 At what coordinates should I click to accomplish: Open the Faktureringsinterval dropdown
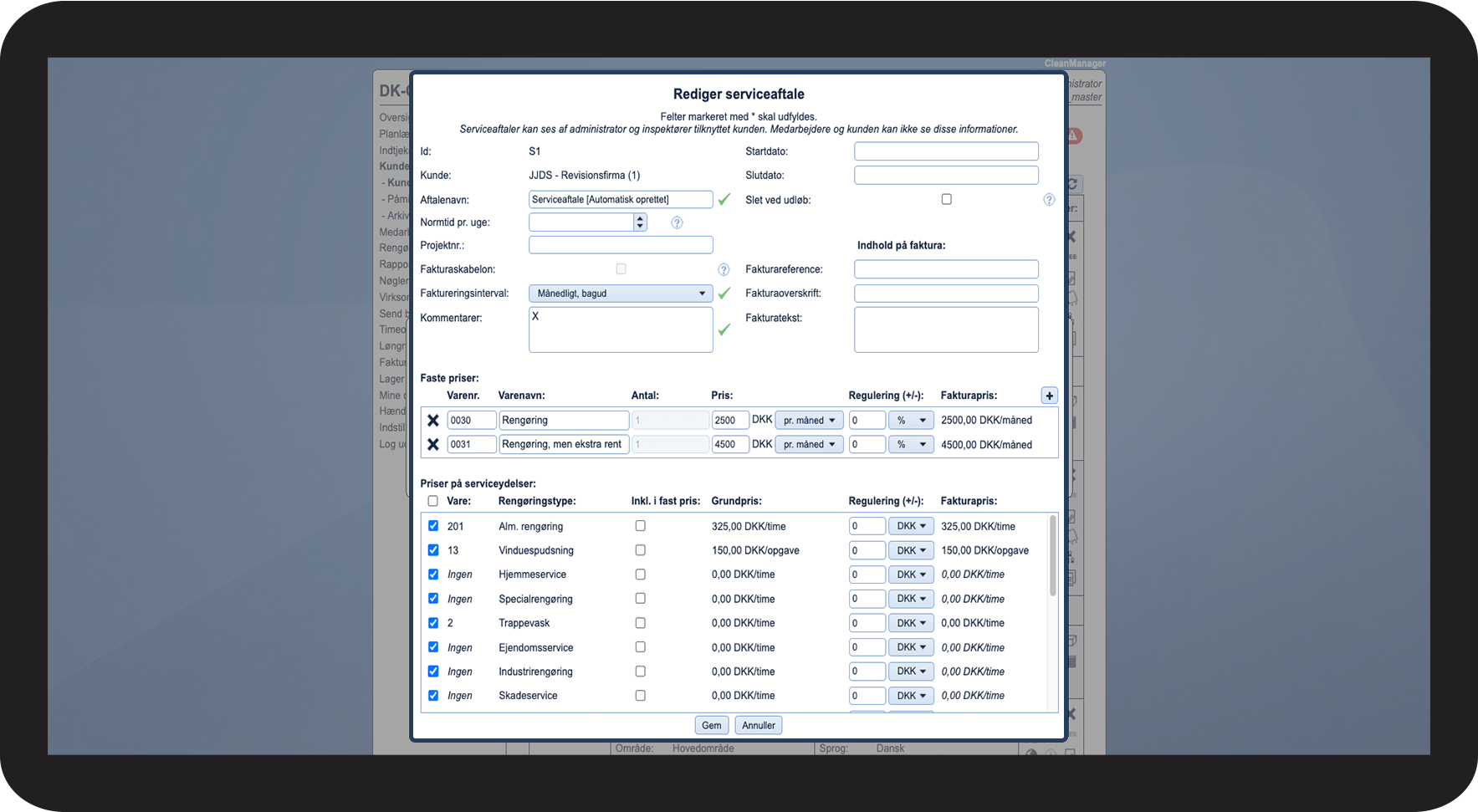[620, 294]
